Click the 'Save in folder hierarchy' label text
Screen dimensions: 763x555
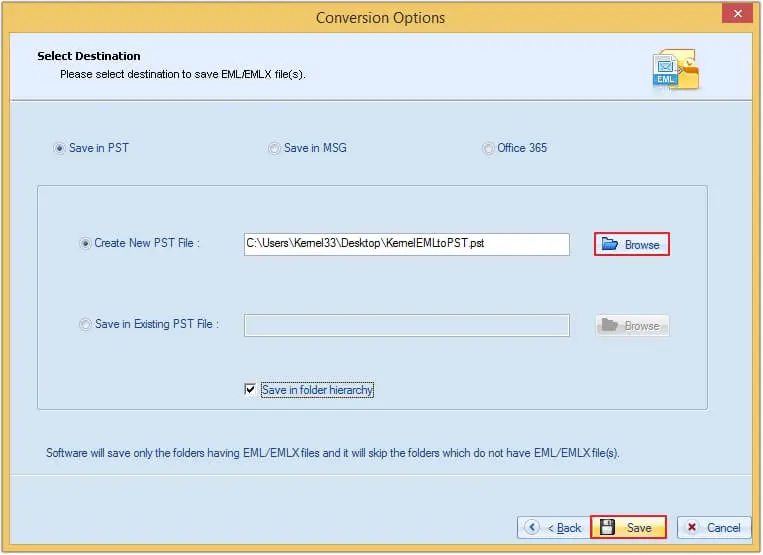pos(317,390)
